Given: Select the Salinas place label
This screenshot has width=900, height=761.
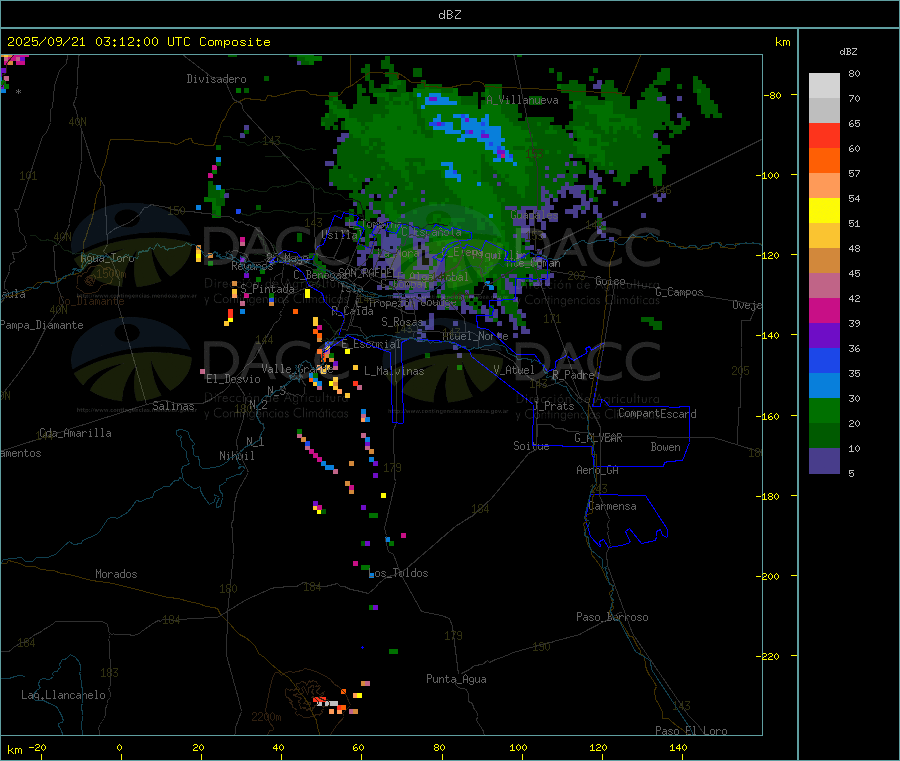Looking at the screenshot, I should click(x=173, y=406).
